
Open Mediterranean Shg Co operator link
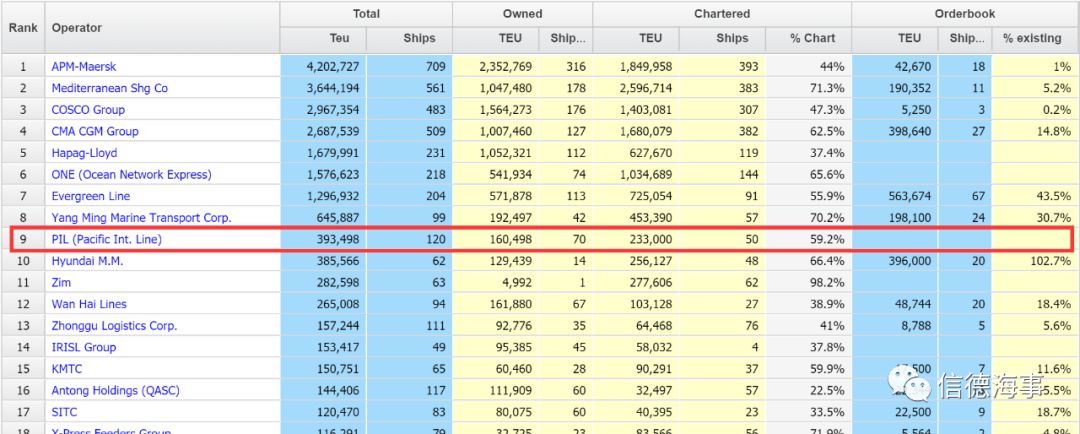[110, 88]
